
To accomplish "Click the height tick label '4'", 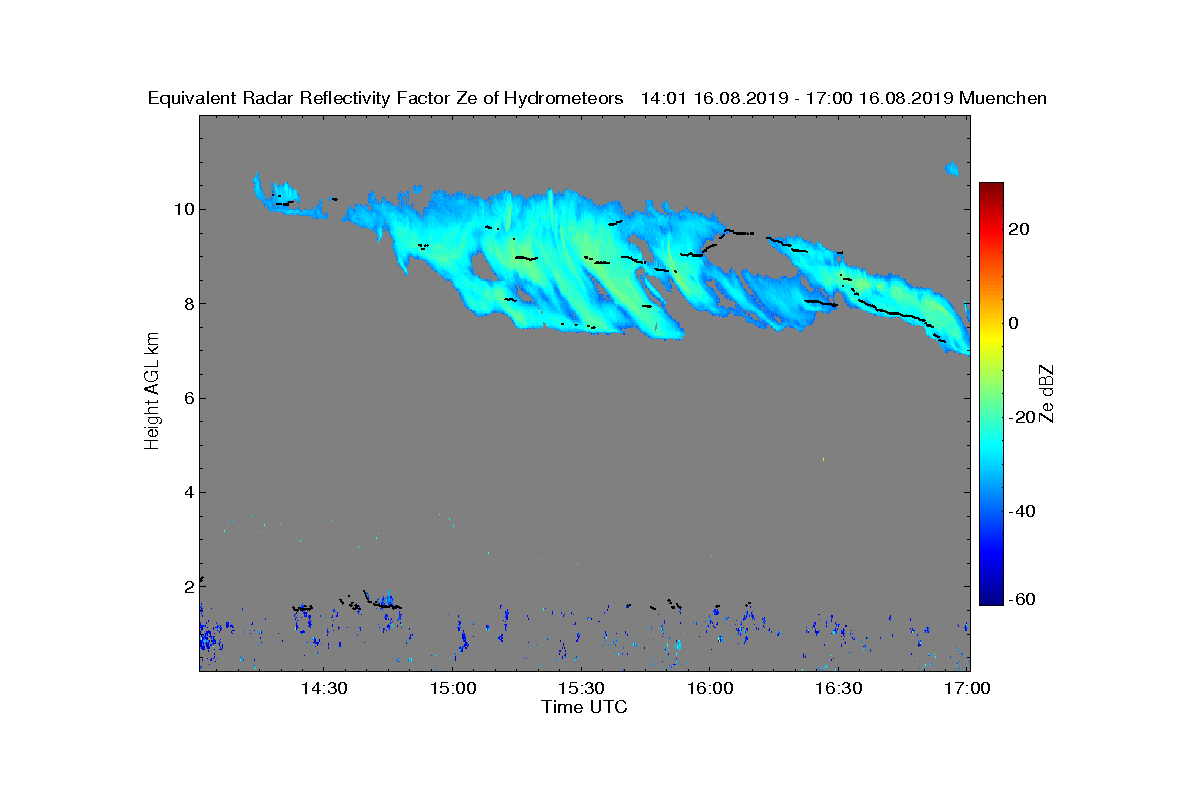I will (x=188, y=492).
